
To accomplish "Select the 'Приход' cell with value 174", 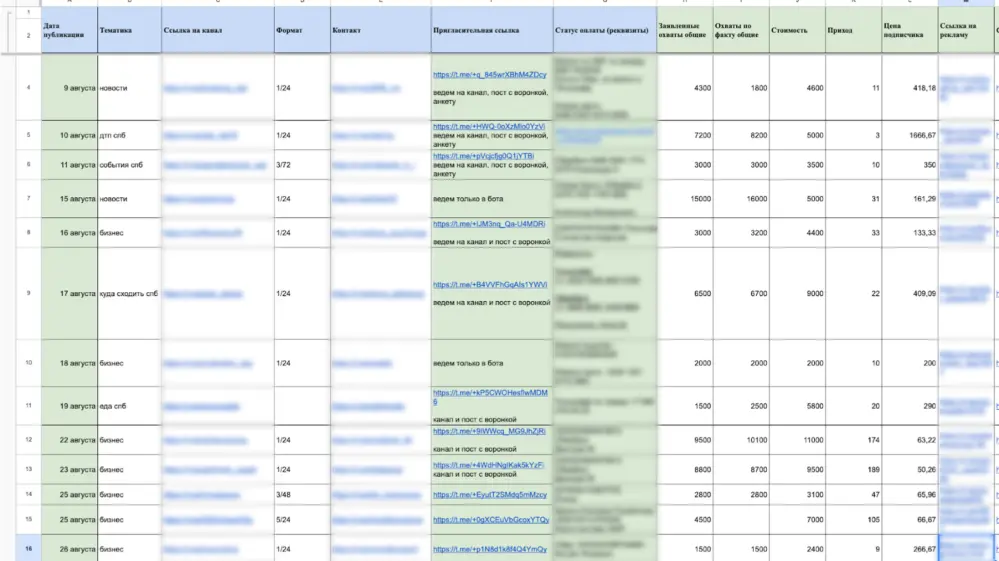I will coord(853,440).
